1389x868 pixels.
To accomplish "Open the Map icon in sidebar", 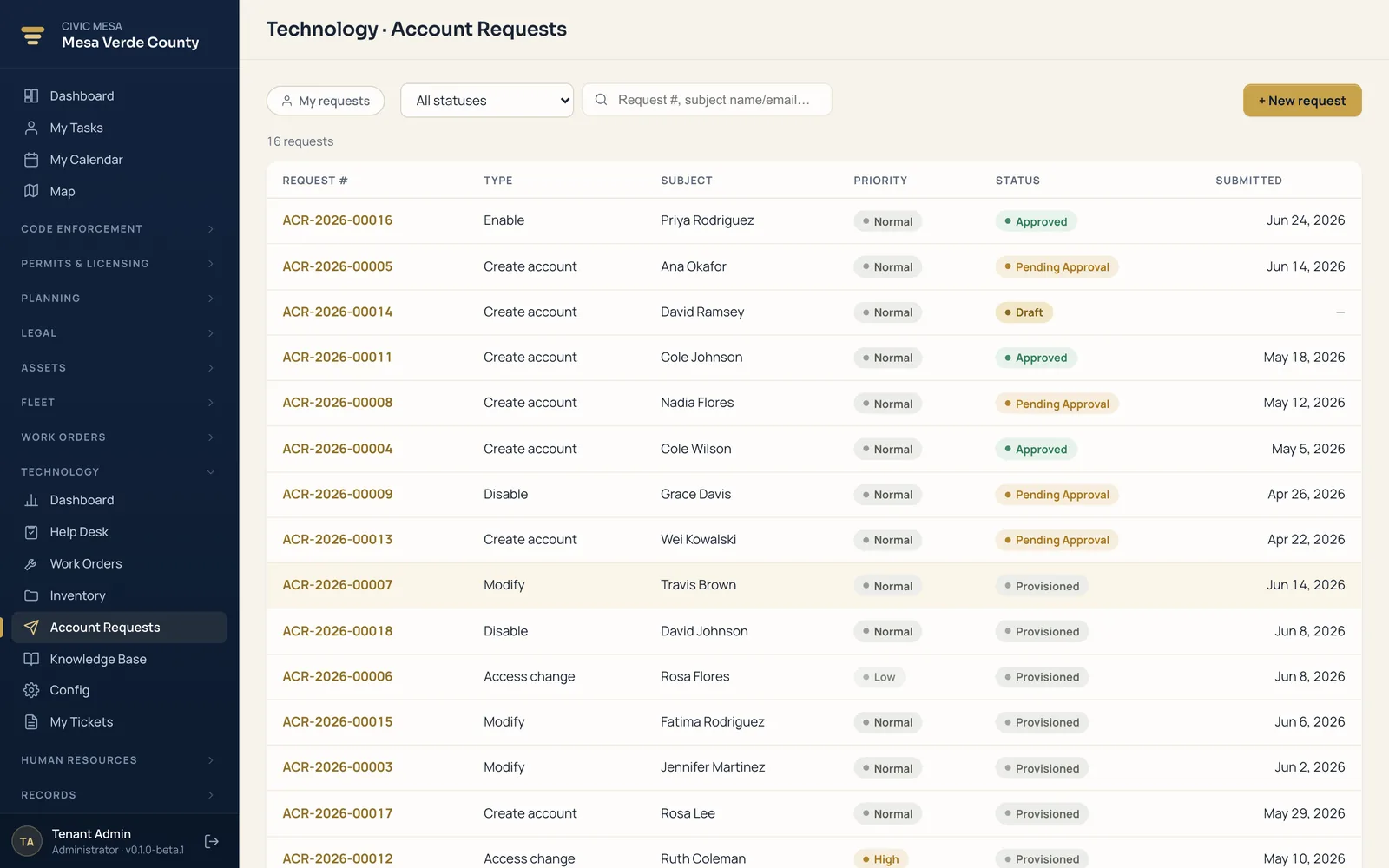I will (31, 191).
